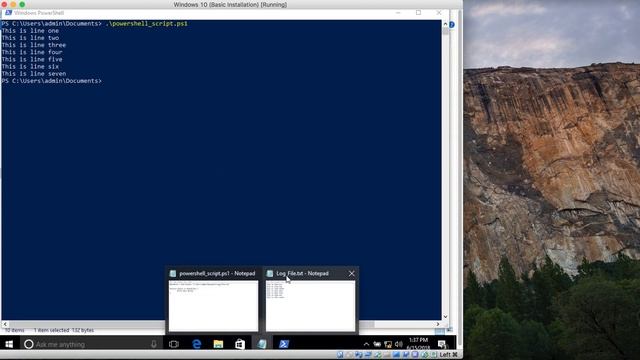The height and width of the screenshot is (360, 640).
Task: Click the output 'This is line three'
Action: pos(34,45)
